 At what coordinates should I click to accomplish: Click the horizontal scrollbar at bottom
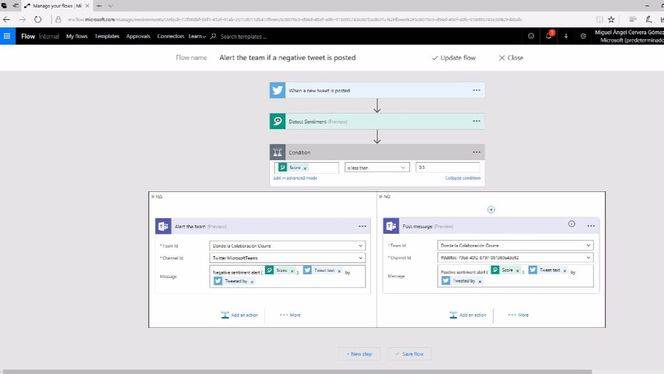coord(296,371)
